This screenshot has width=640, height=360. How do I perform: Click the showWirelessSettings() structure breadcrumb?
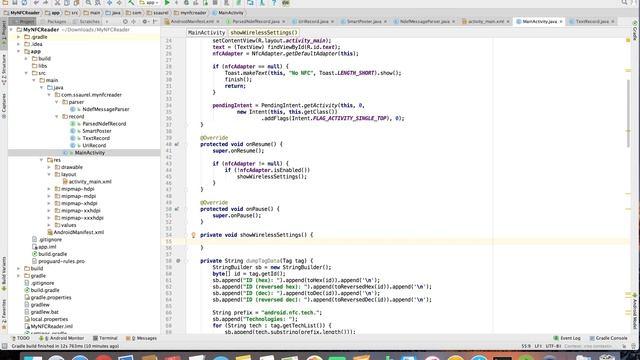pos(264,32)
